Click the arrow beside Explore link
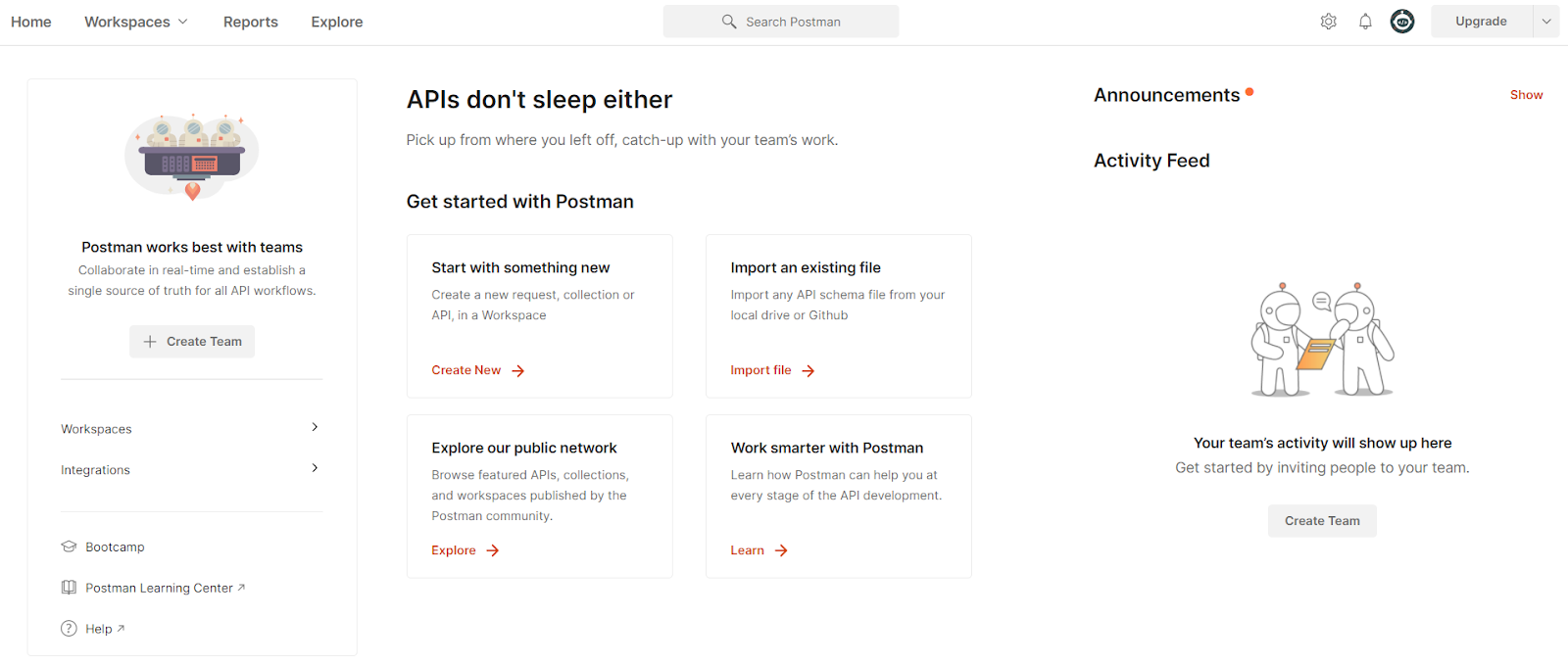This screenshot has height=666, width=1568. 493,550
